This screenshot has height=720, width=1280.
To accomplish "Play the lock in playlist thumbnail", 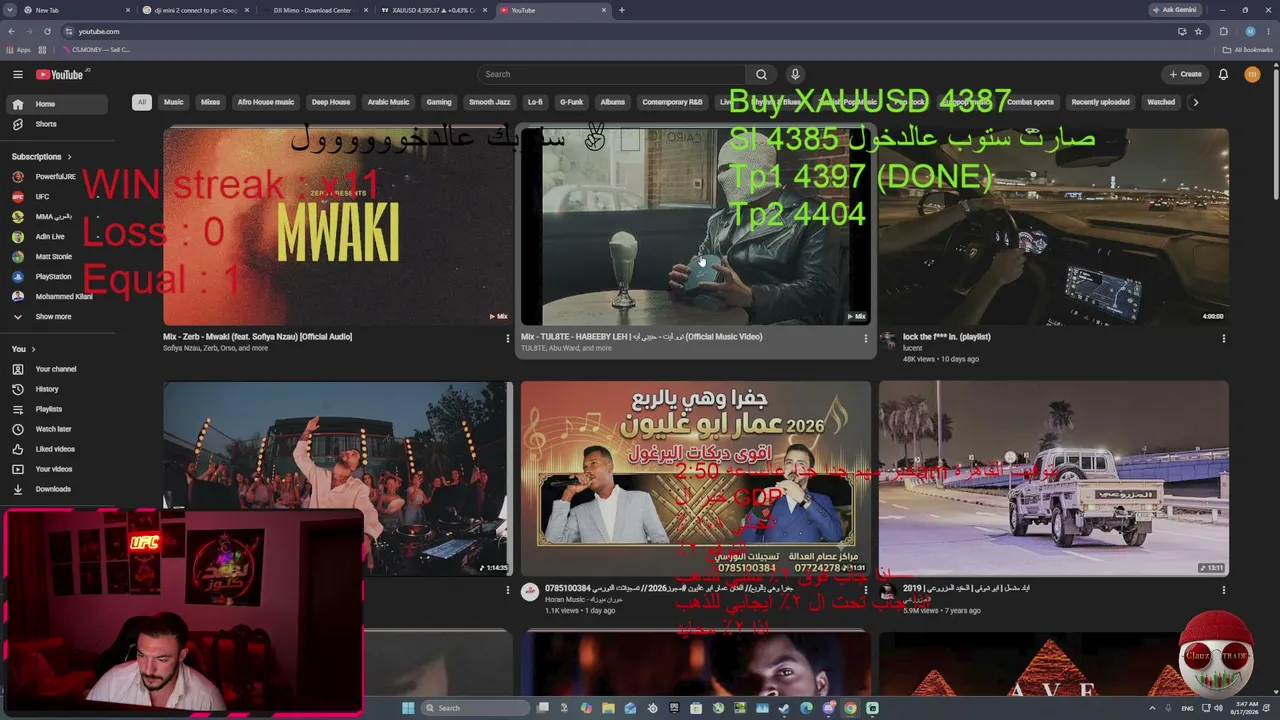I will coord(1054,226).
